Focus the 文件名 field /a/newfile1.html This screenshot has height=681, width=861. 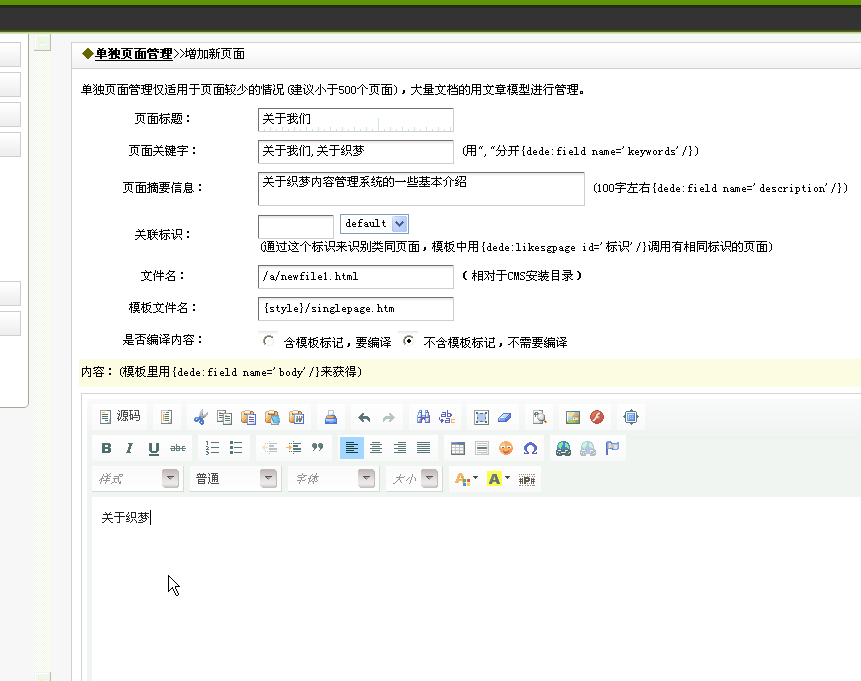[356, 277]
